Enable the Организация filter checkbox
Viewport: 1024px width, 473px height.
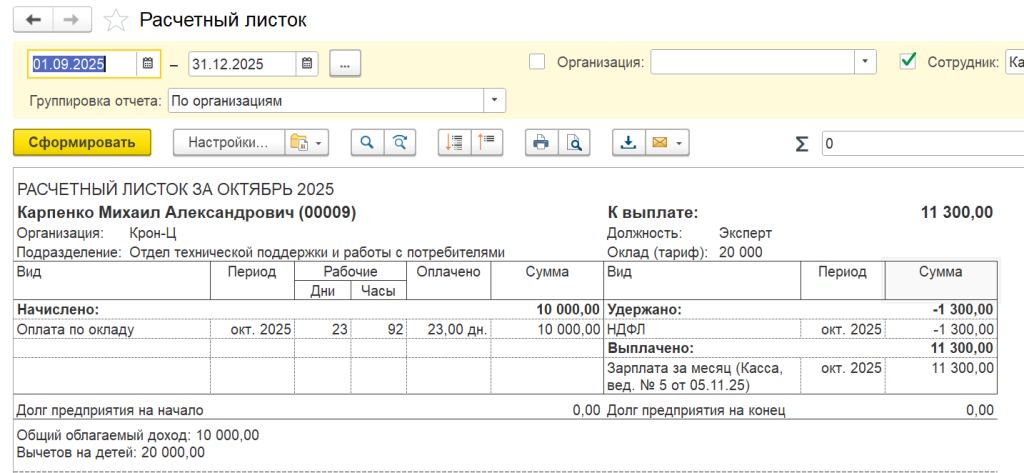(537, 62)
